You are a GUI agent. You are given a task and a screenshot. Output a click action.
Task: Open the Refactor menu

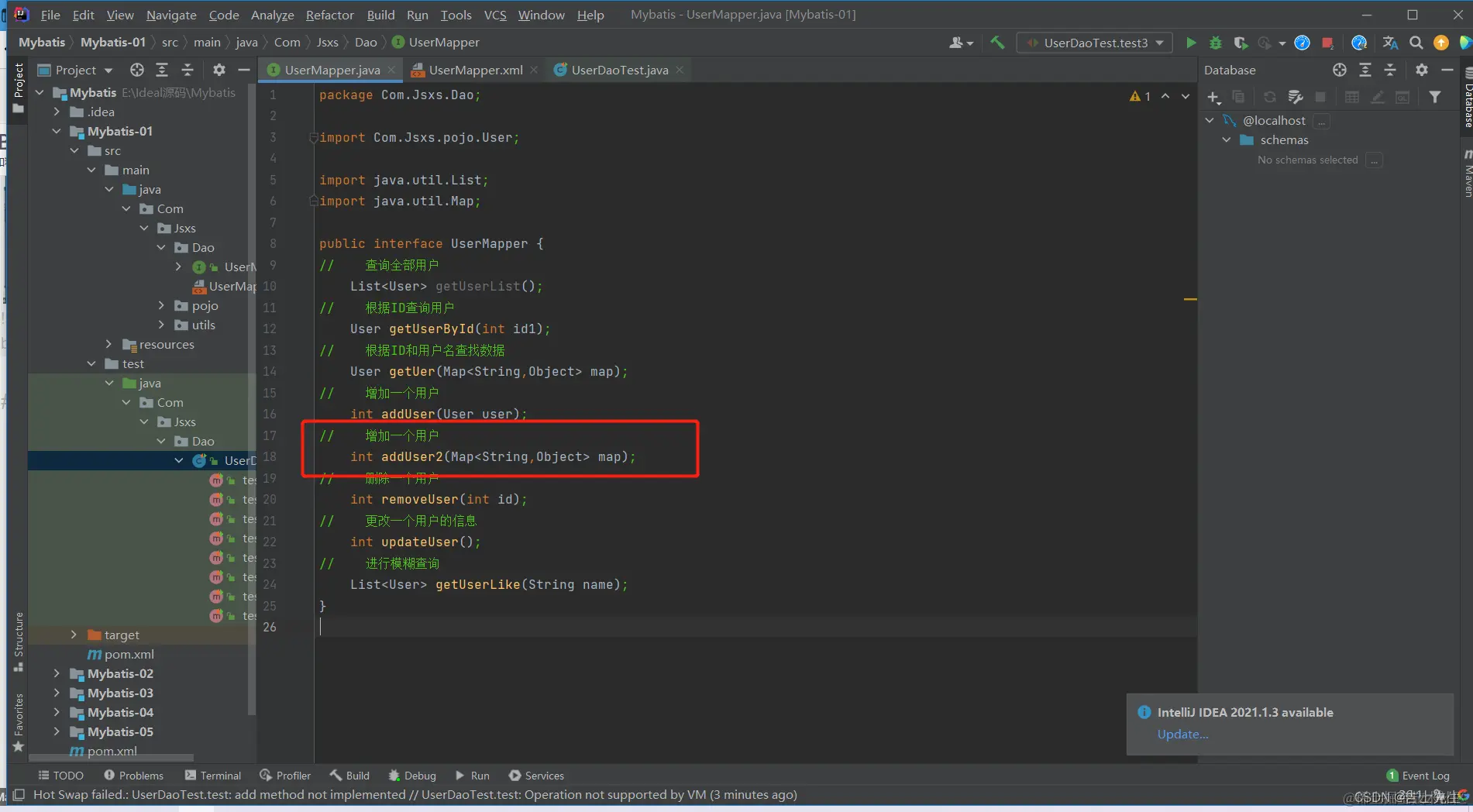pyautogui.click(x=329, y=15)
